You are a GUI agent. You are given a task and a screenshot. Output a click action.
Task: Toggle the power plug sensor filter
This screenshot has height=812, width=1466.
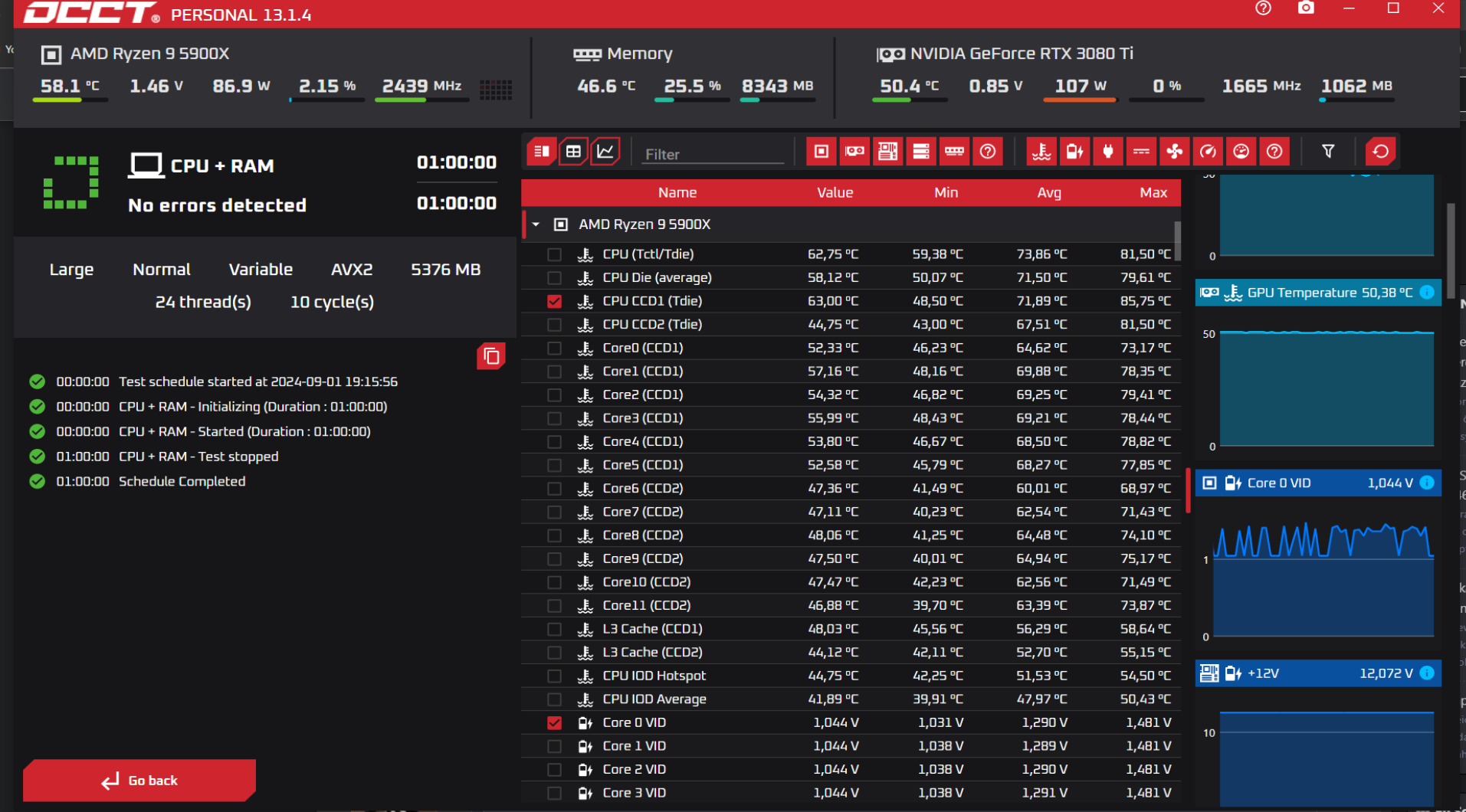point(1108,152)
